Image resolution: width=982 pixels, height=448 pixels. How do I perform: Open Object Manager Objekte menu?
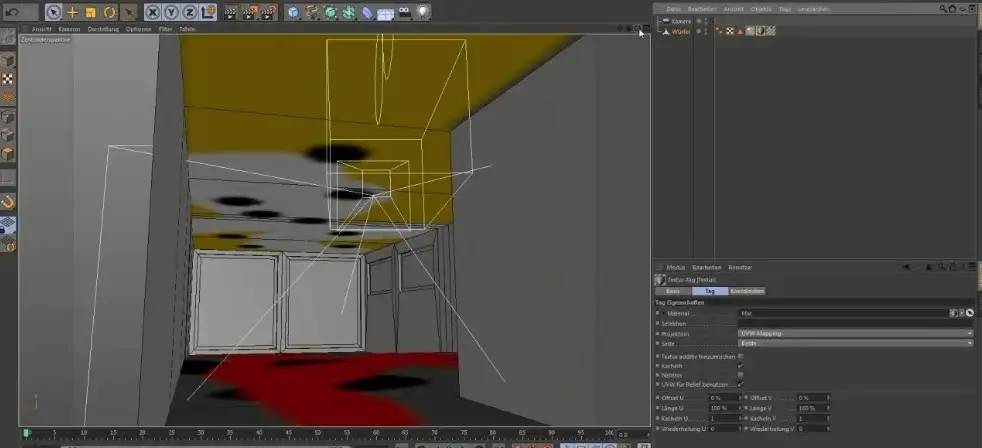(x=761, y=9)
